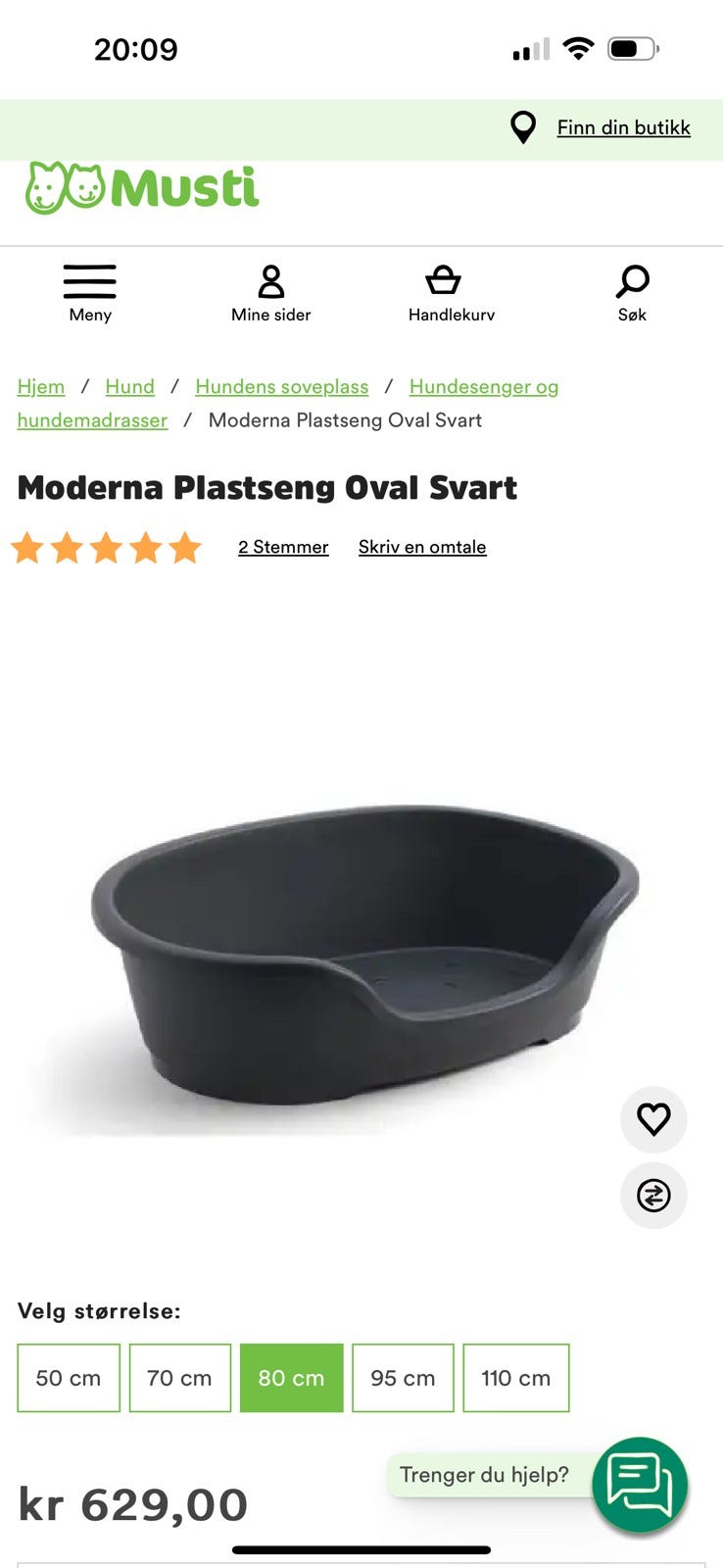
Task: Tap the location pin icon
Action: coord(524,127)
